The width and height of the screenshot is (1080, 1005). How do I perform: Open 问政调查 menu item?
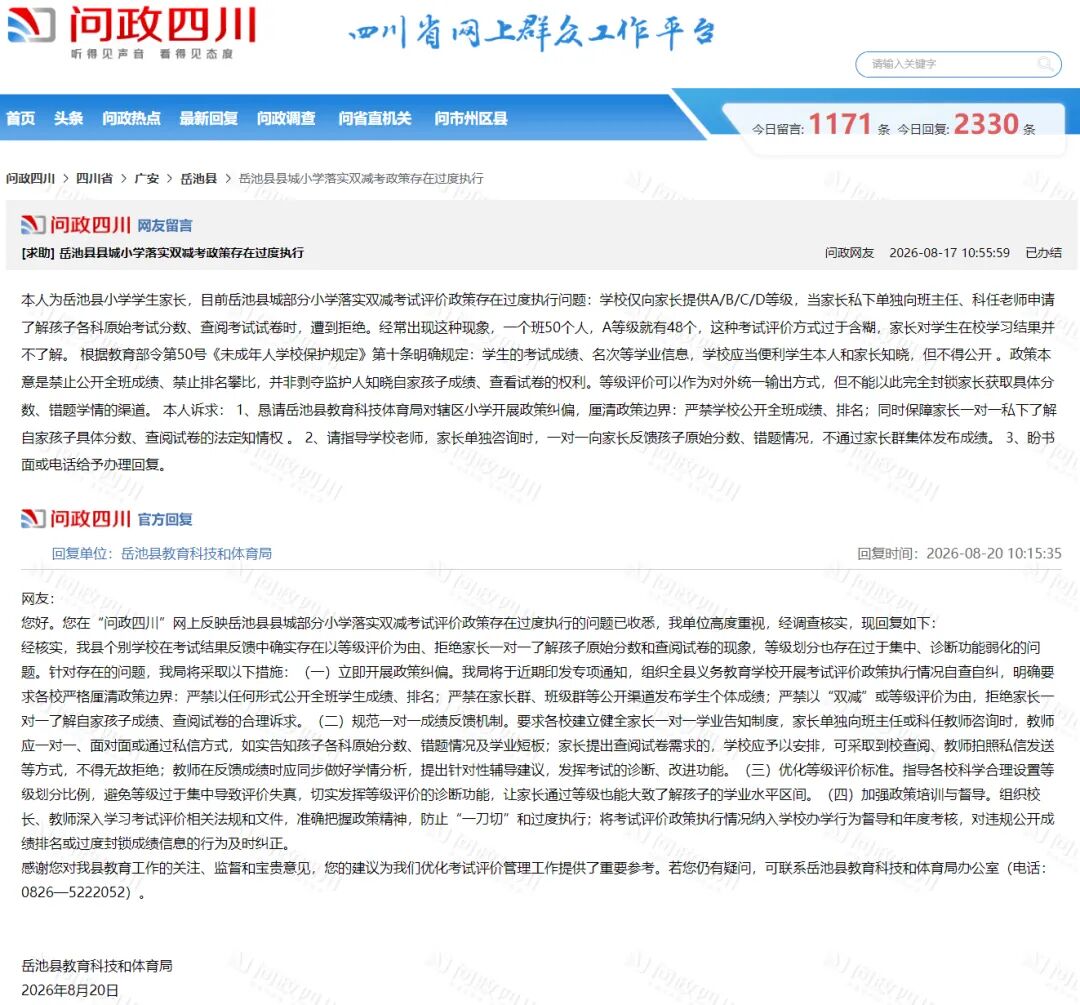286,118
